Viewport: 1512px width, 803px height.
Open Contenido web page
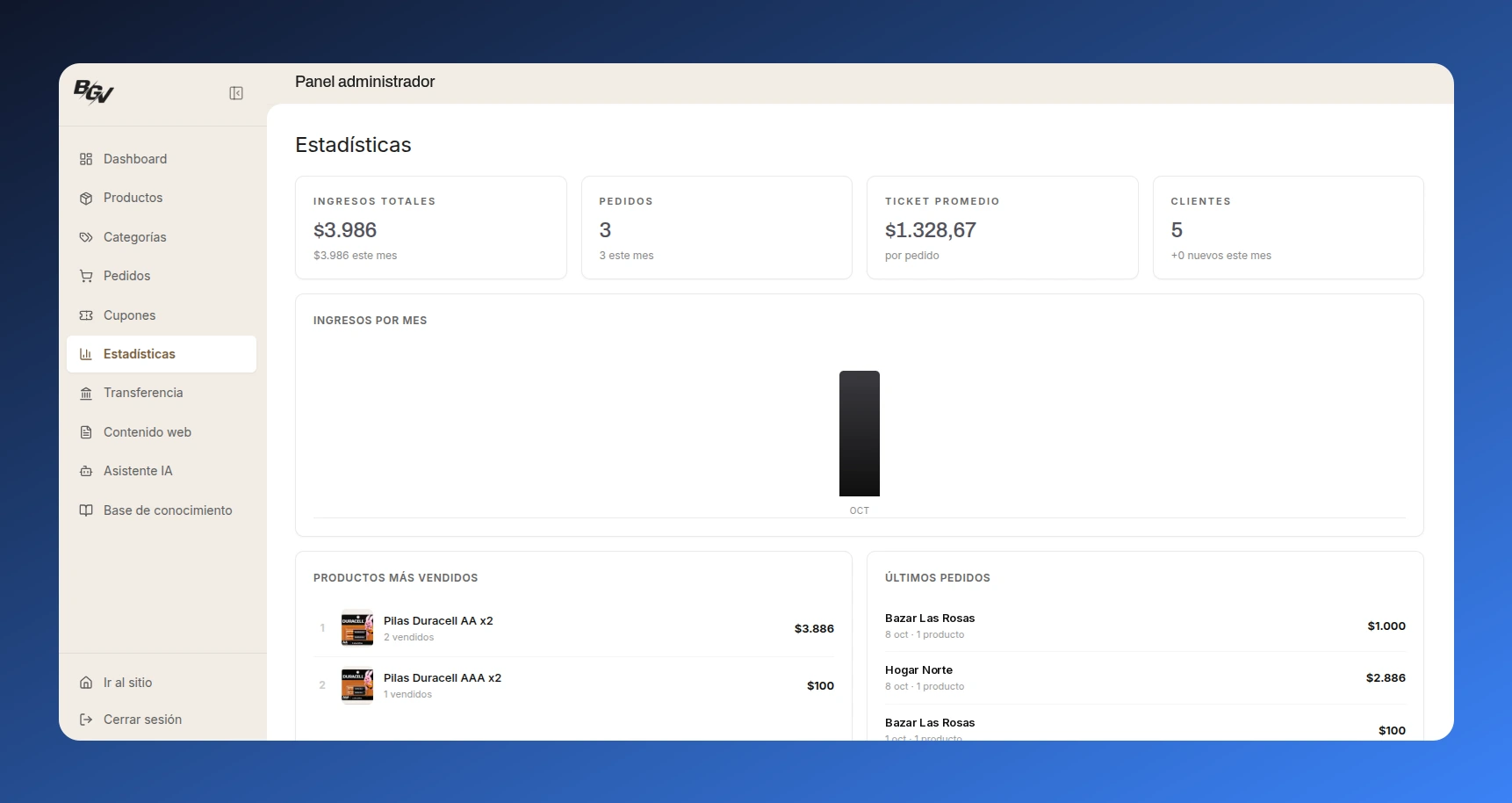162,432
